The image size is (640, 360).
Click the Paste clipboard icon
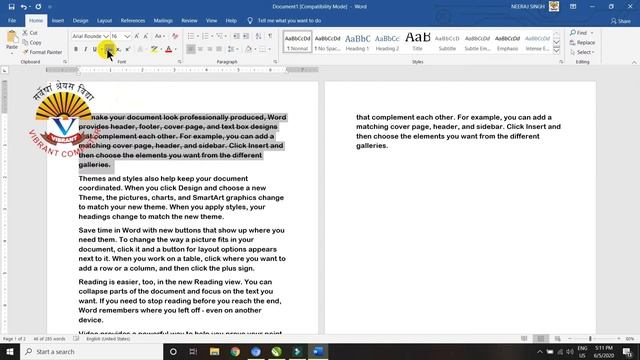(x=12, y=38)
